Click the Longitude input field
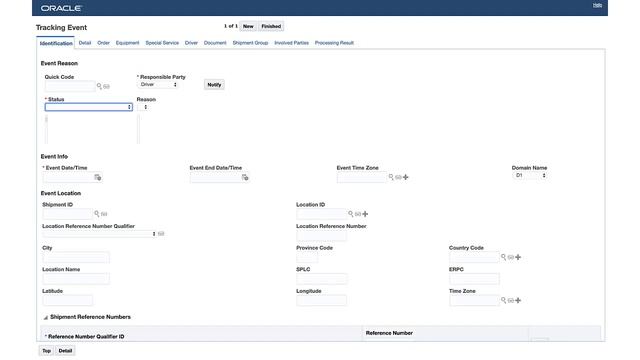 322,300
